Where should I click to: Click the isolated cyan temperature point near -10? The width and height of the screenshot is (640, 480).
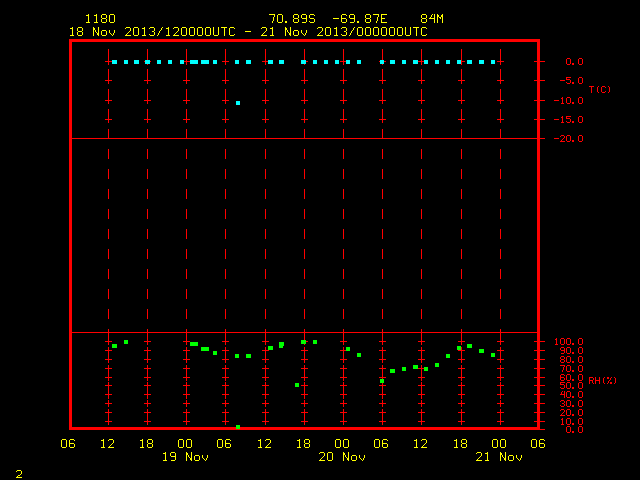tap(238, 103)
